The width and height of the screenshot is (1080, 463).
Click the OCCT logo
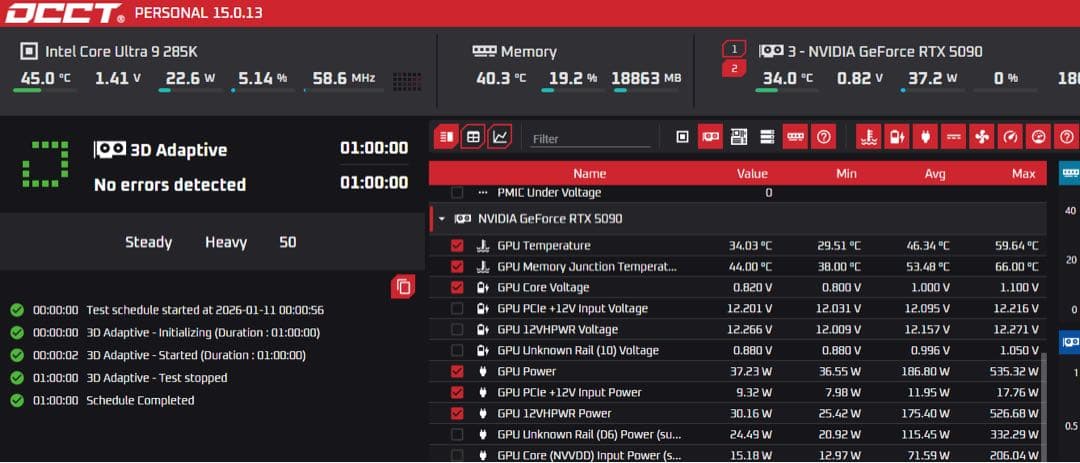(x=64, y=12)
